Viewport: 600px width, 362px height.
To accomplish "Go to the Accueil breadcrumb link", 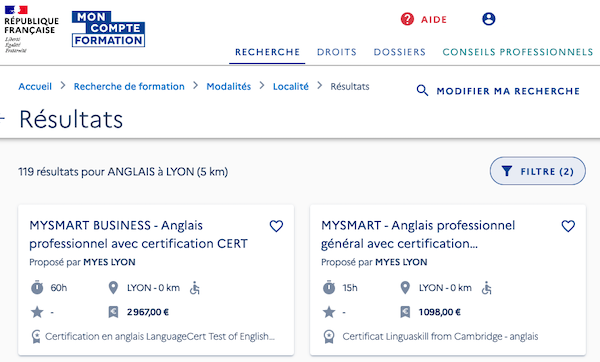I will (x=35, y=86).
